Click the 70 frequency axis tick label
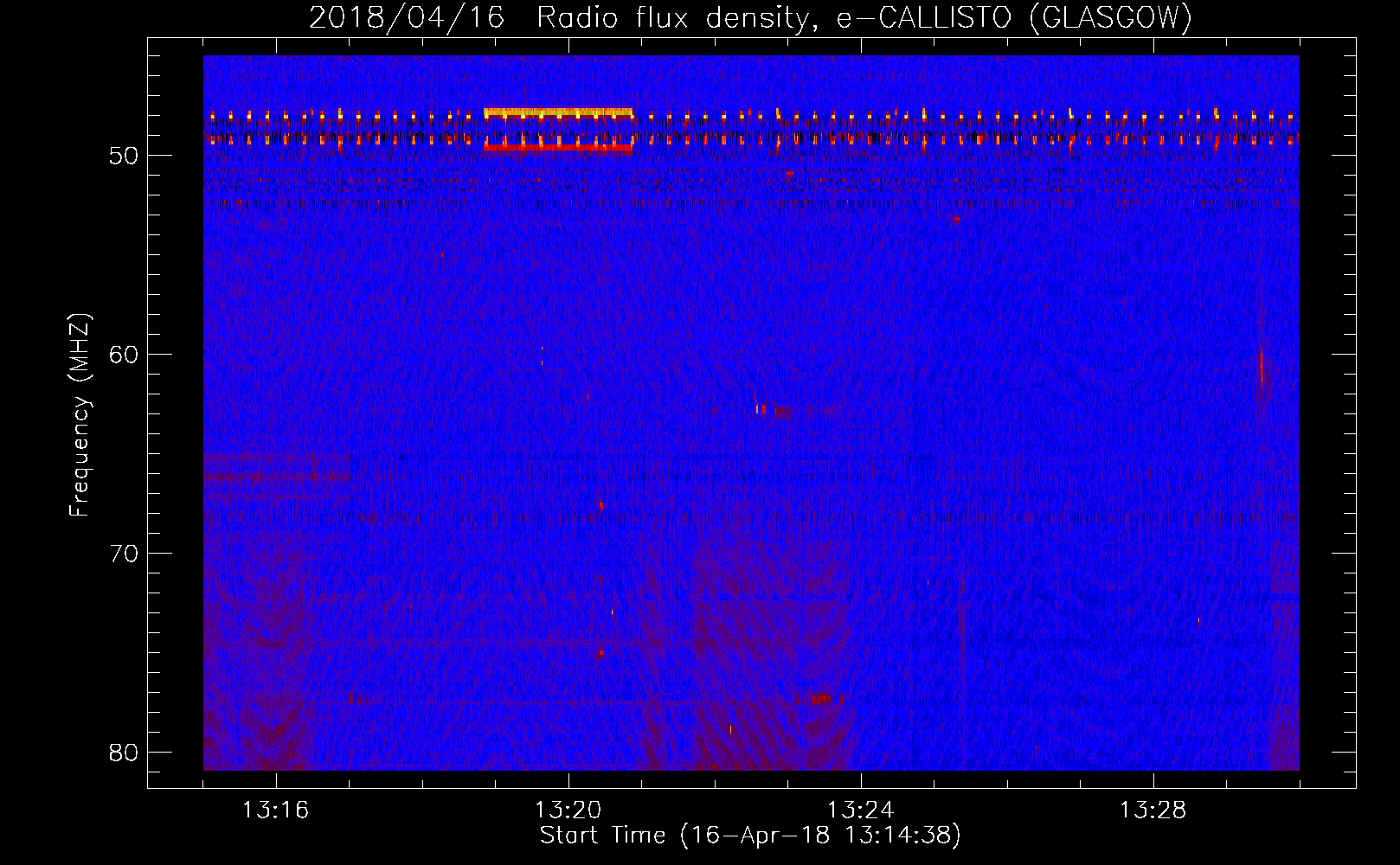 (123, 554)
